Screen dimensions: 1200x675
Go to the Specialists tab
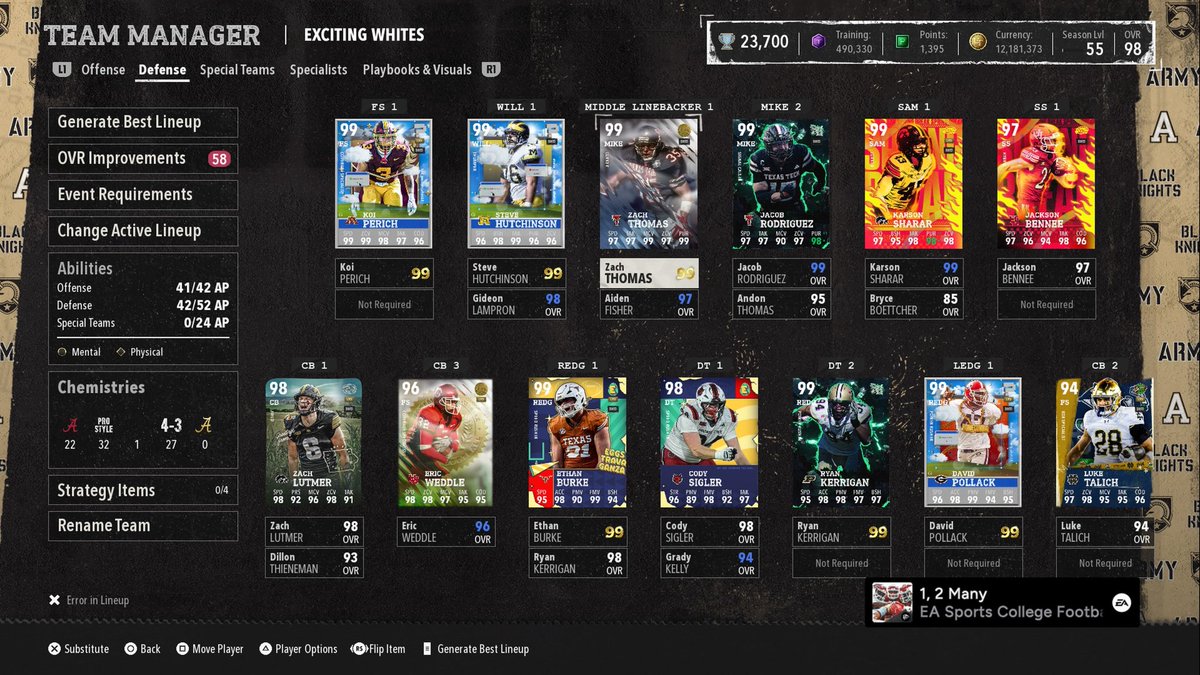318,70
